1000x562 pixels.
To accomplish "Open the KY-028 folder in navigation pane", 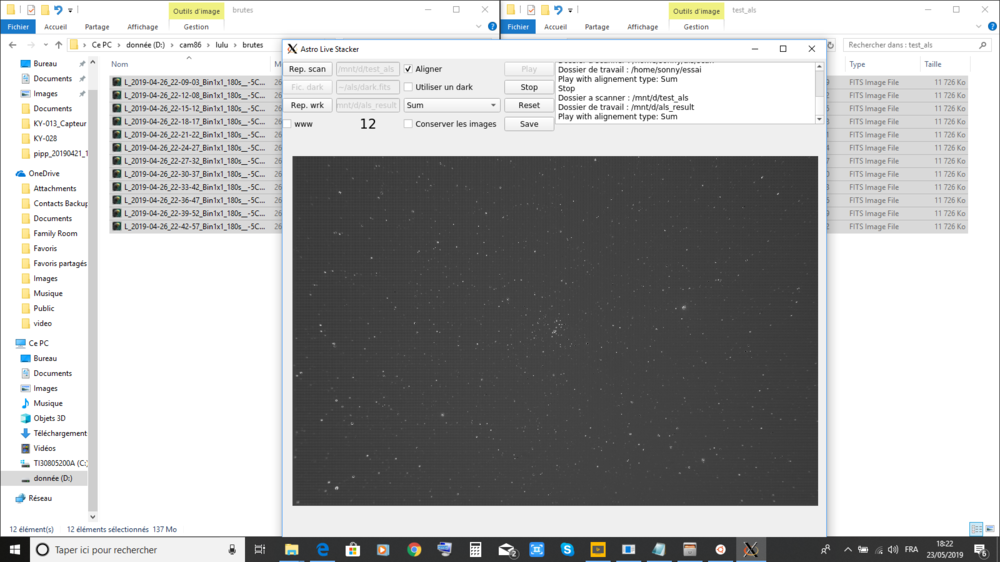I will [x=45, y=138].
